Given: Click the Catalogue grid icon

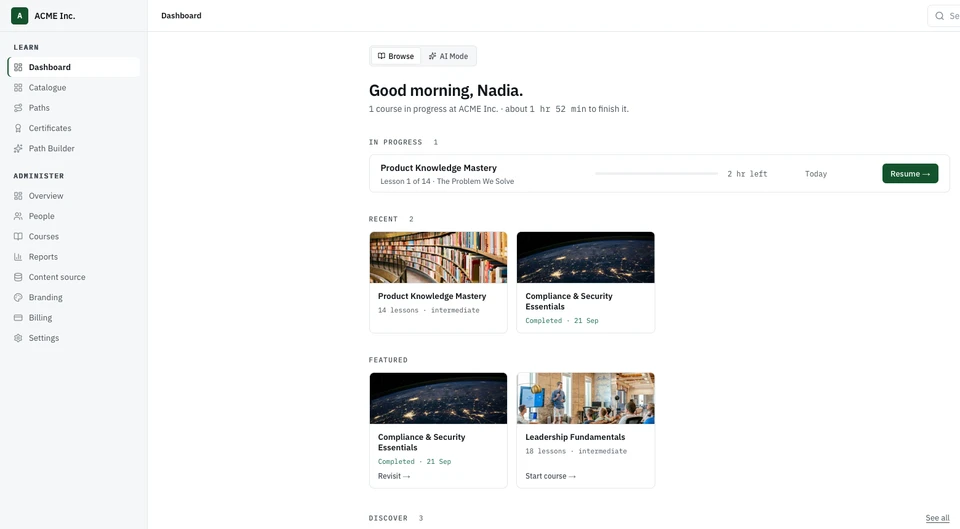Looking at the screenshot, I should pos(18,88).
